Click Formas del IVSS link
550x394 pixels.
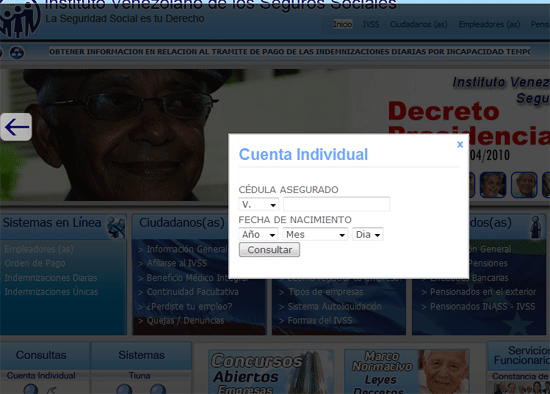coord(320,320)
